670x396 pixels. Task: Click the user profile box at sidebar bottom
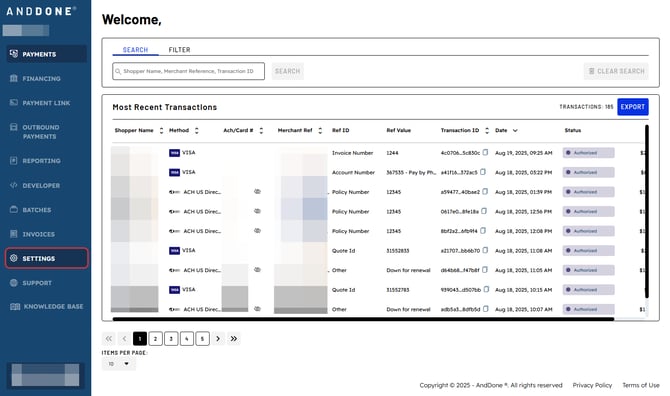point(45,375)
